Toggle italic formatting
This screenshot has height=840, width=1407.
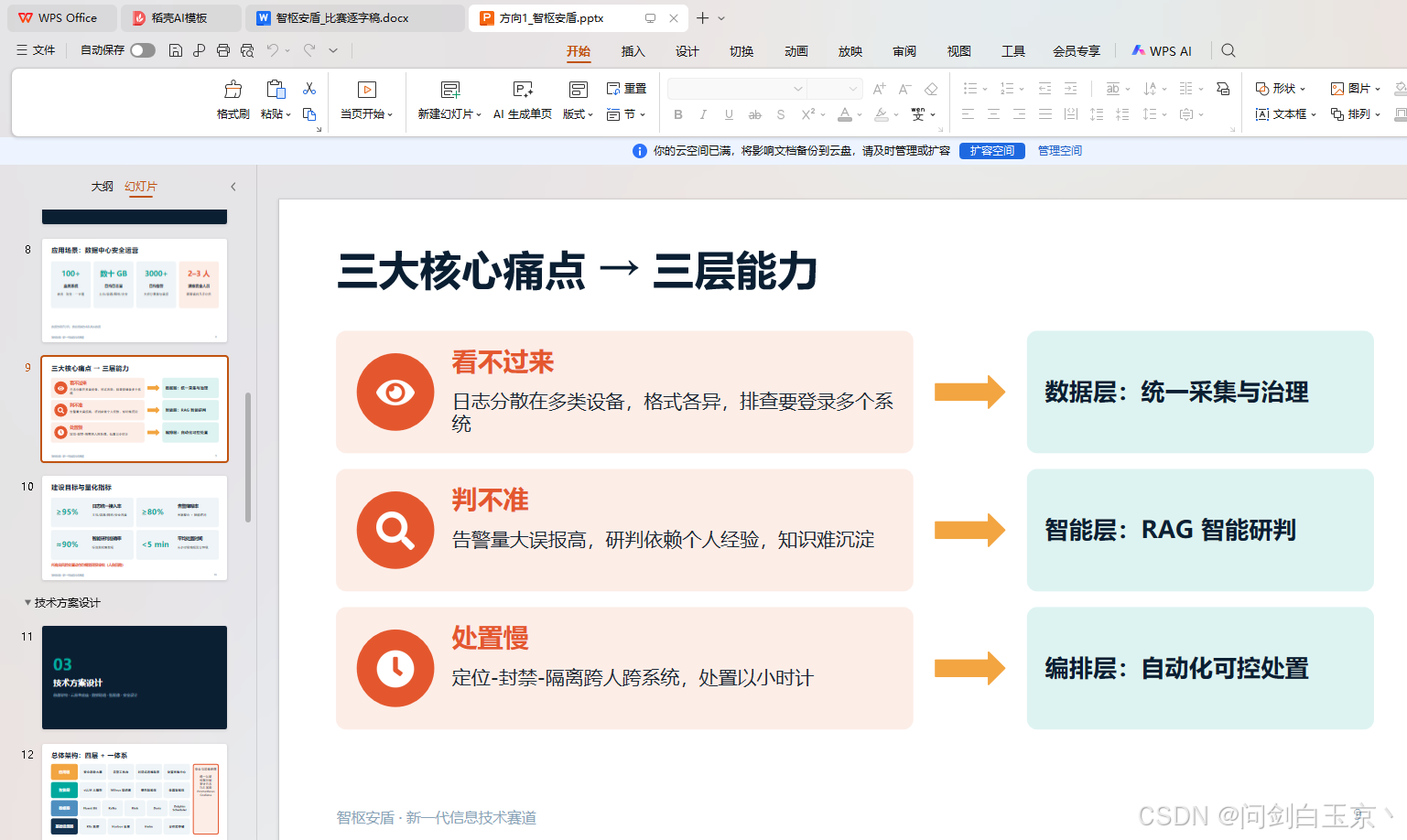point(703,114)
